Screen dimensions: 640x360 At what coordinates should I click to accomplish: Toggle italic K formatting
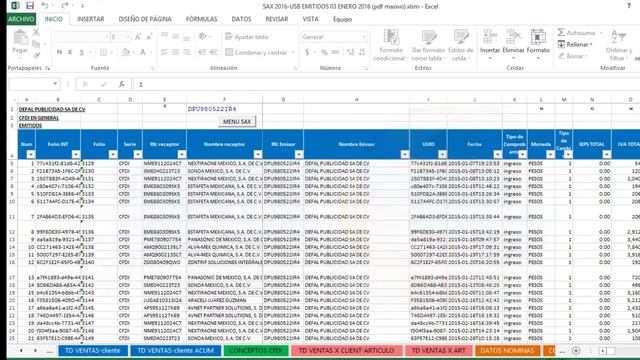70,52
